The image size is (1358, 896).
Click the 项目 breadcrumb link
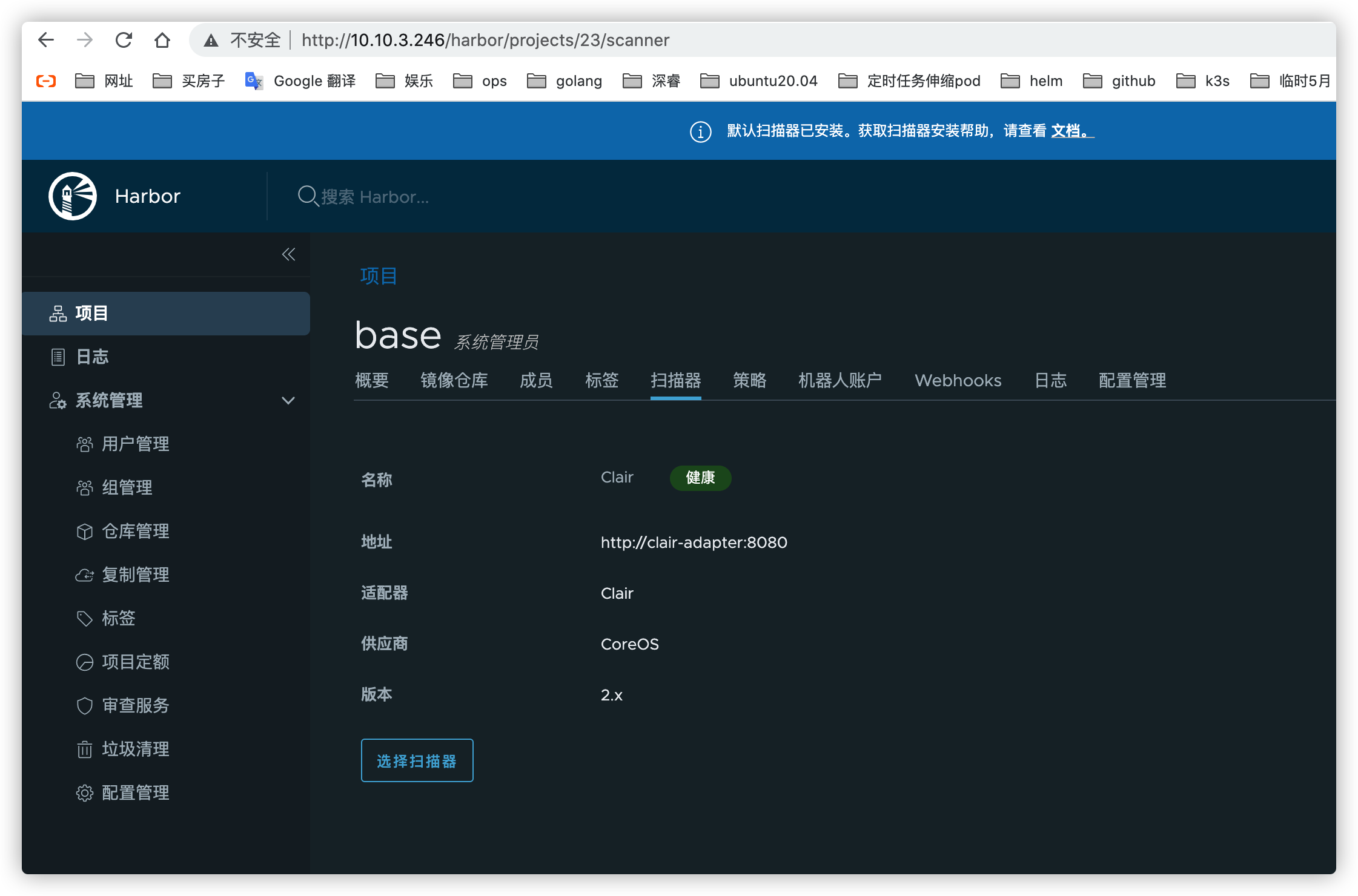point(379,276)
